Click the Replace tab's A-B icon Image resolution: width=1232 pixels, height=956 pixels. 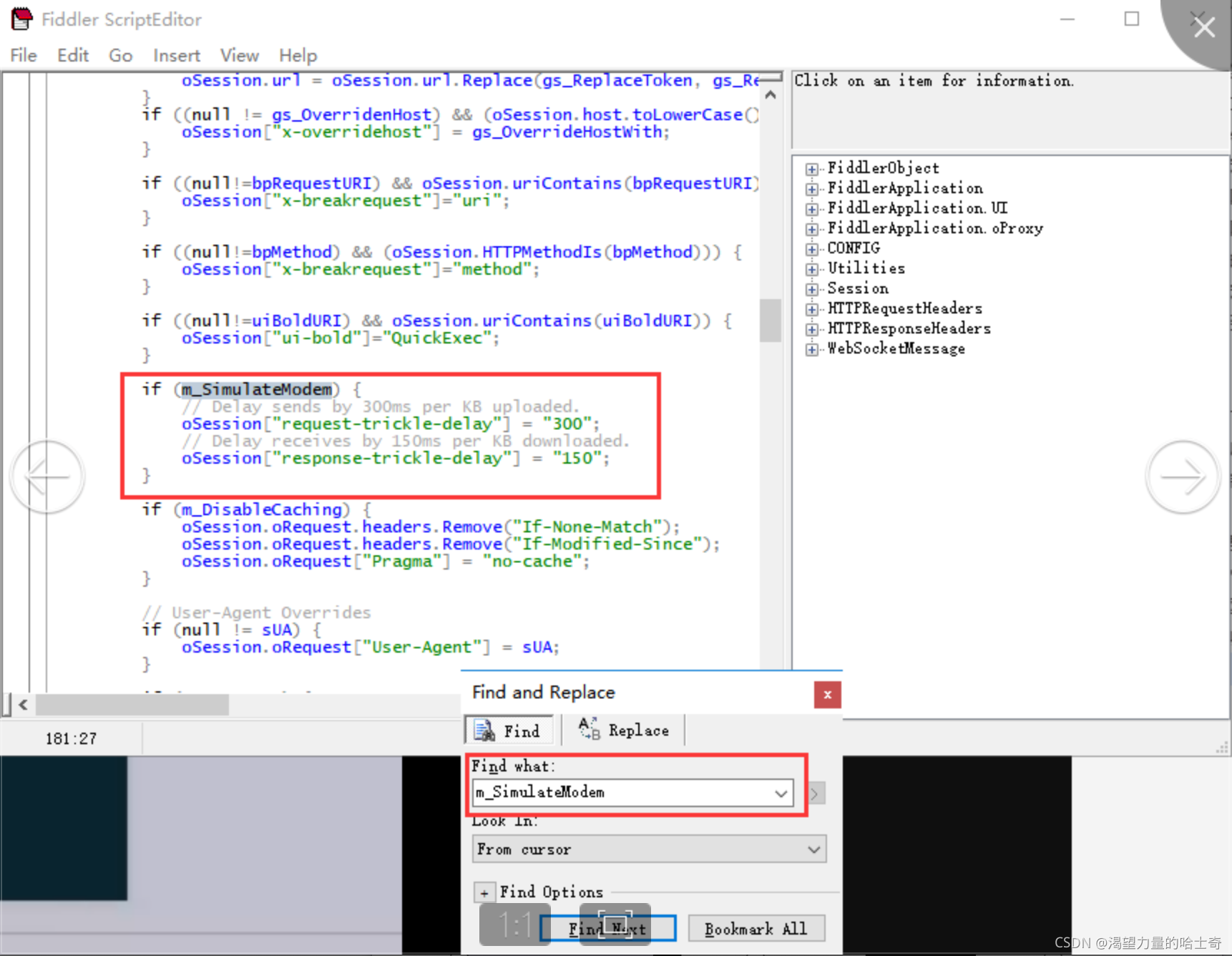coord(589,728)
